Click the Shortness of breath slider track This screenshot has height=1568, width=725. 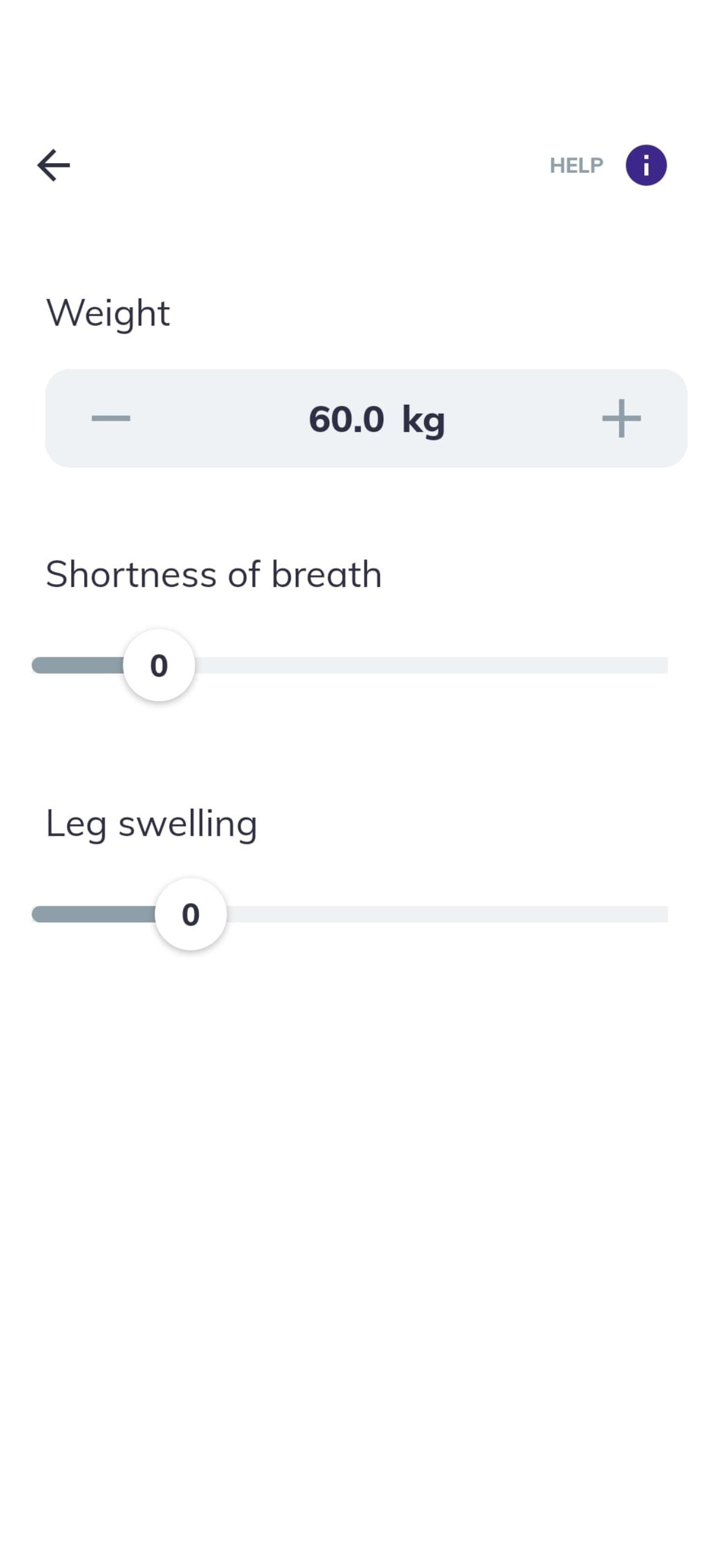point(350,665)
